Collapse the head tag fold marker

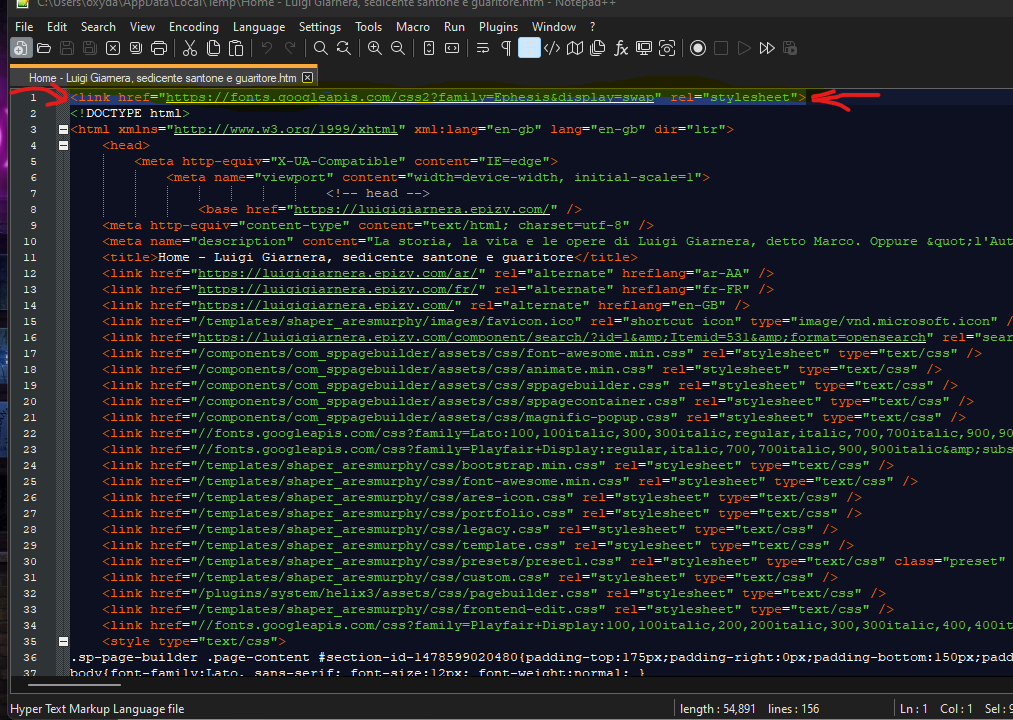click(x=64, y=145)
